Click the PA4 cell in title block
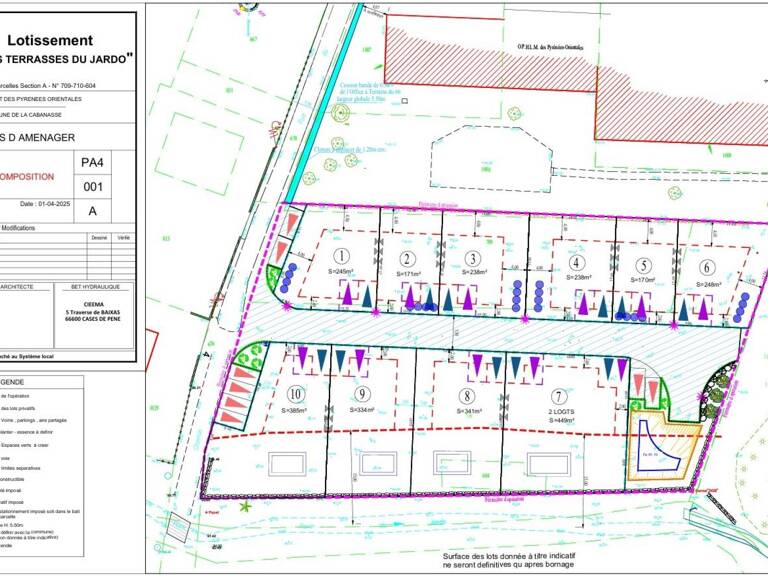Viewport: 768px width, 576px height. point(93,163)
